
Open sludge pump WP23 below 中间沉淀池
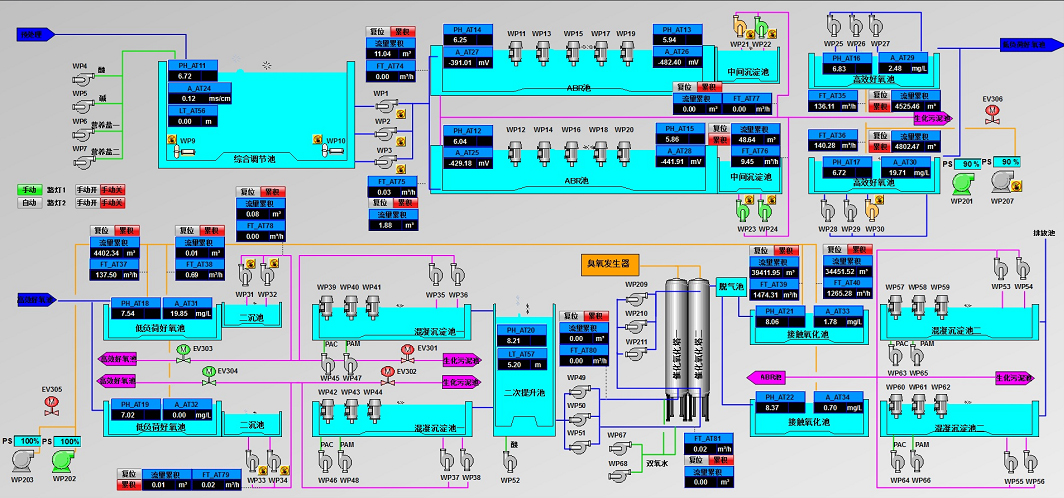click(745, 209)
